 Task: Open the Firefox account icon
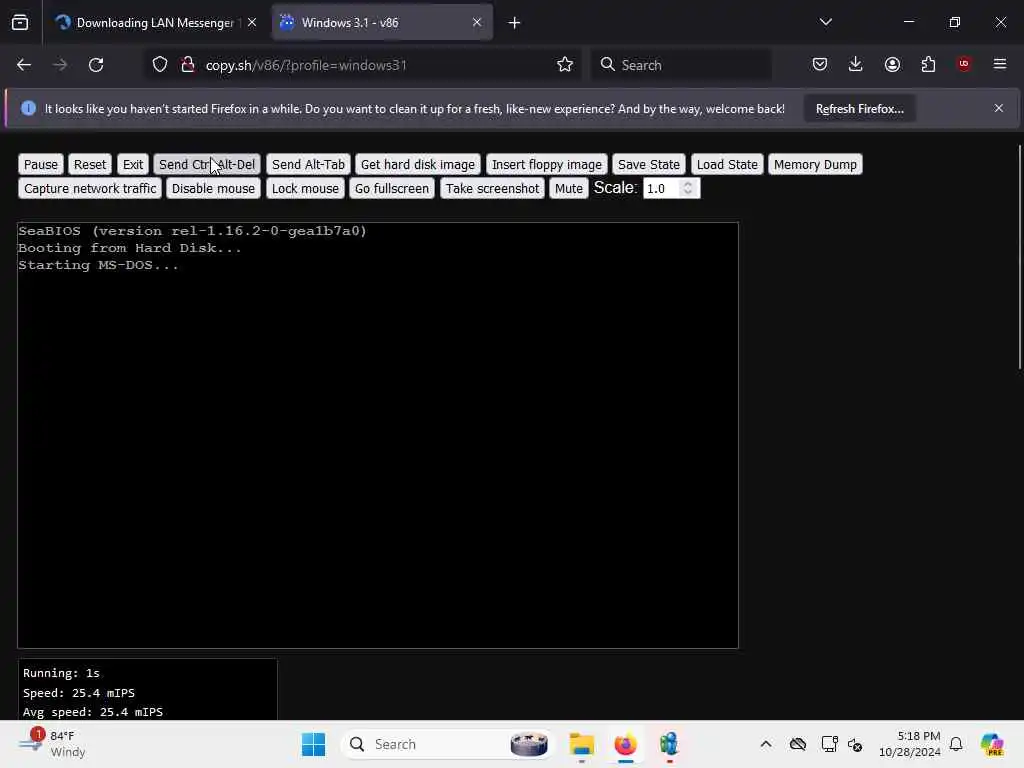click(x=892, y=64)
